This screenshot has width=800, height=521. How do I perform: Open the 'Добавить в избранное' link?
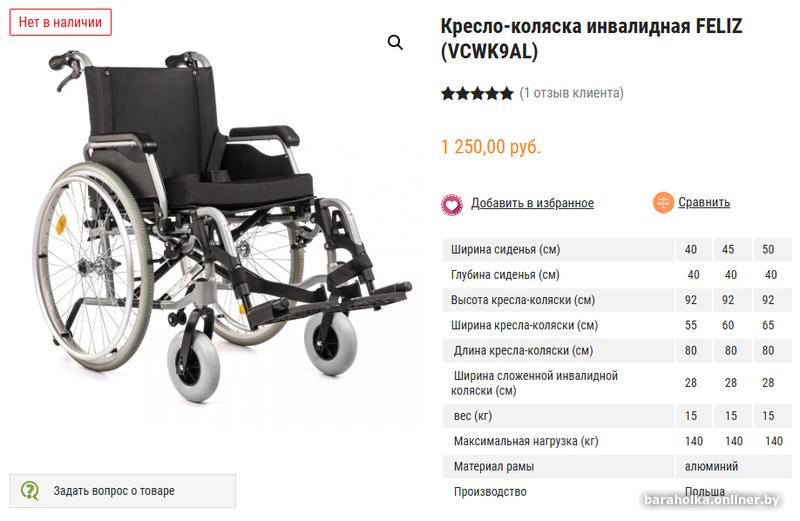[532, 203]
